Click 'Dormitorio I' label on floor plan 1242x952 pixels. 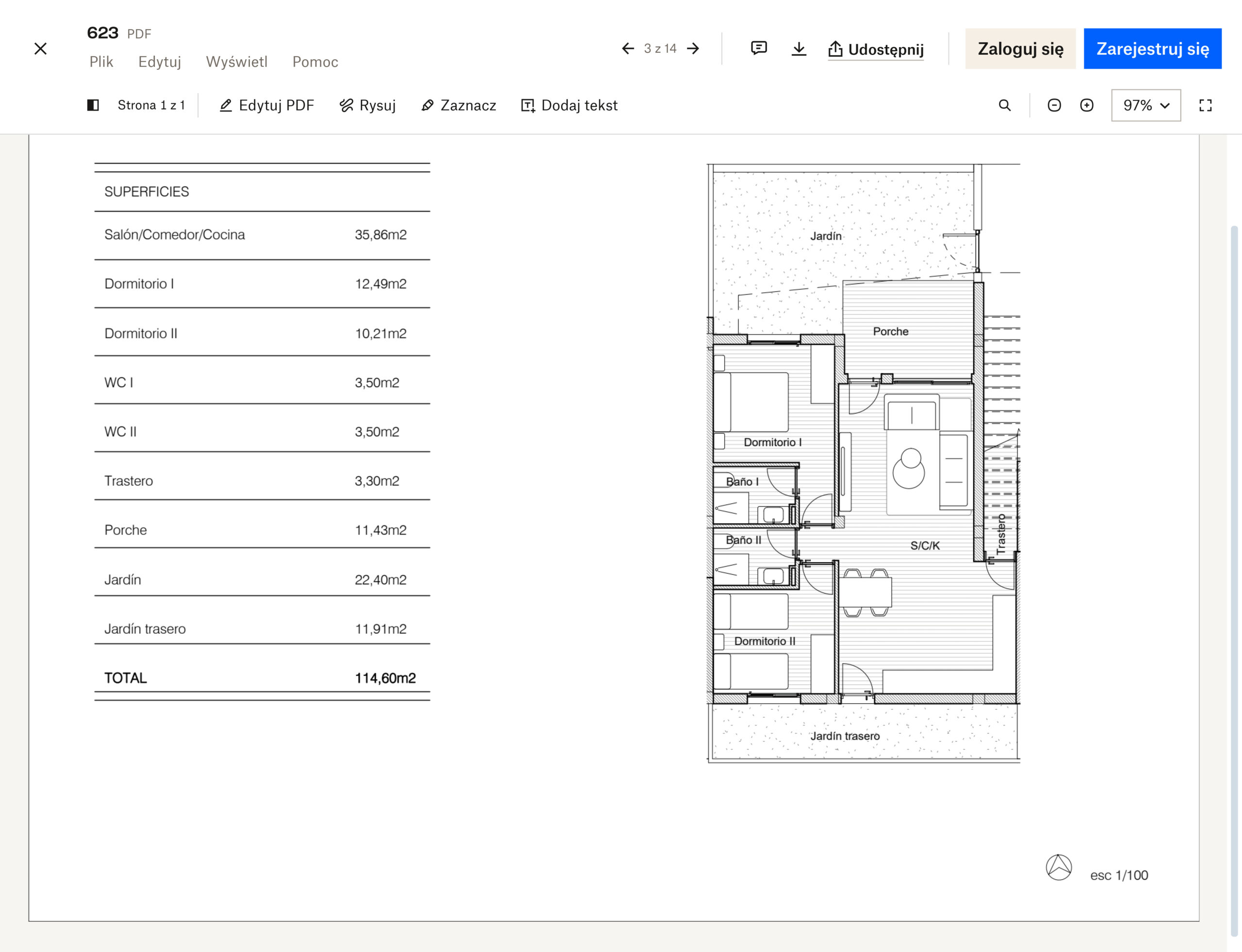773,443
